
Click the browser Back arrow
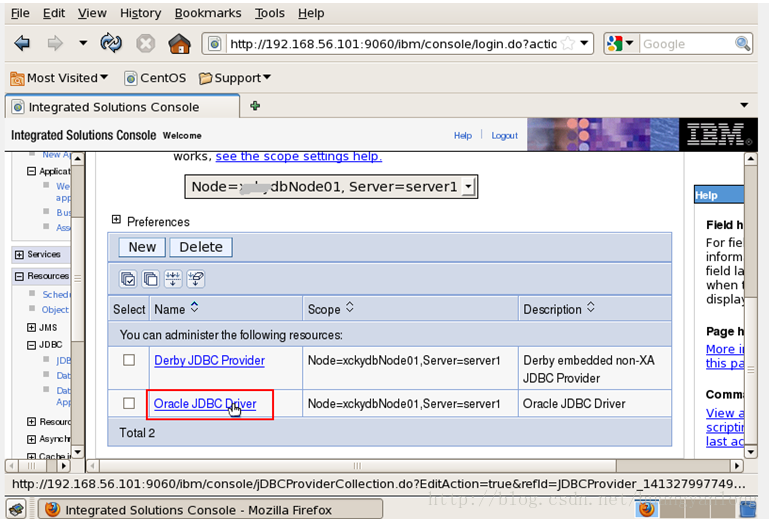pos(22,44)
